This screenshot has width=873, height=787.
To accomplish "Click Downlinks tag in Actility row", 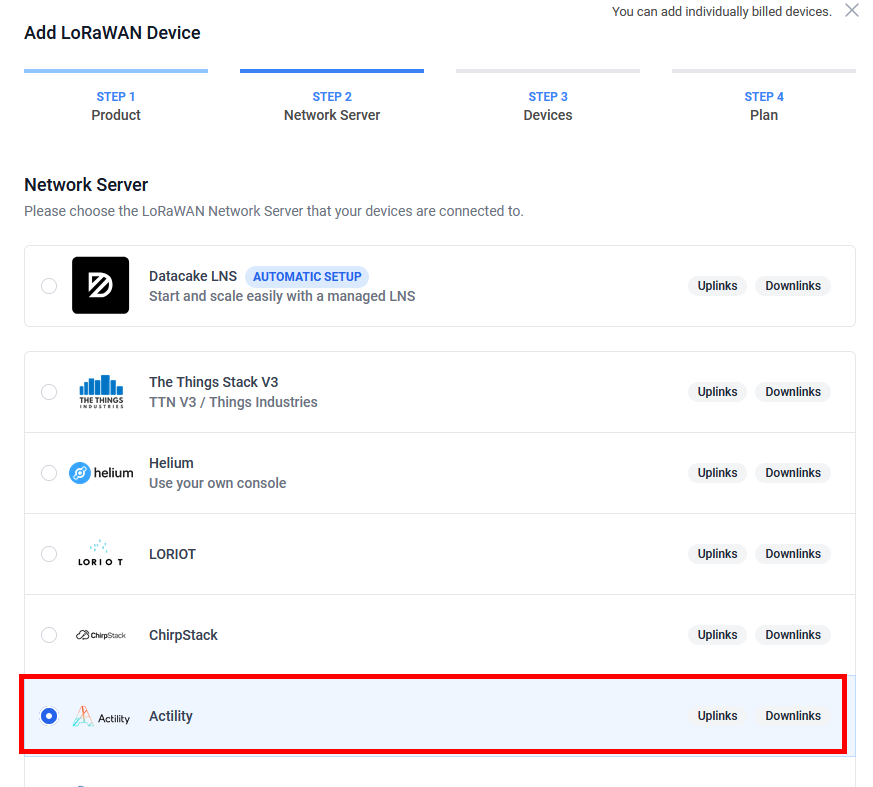I will tap(793, 716).
